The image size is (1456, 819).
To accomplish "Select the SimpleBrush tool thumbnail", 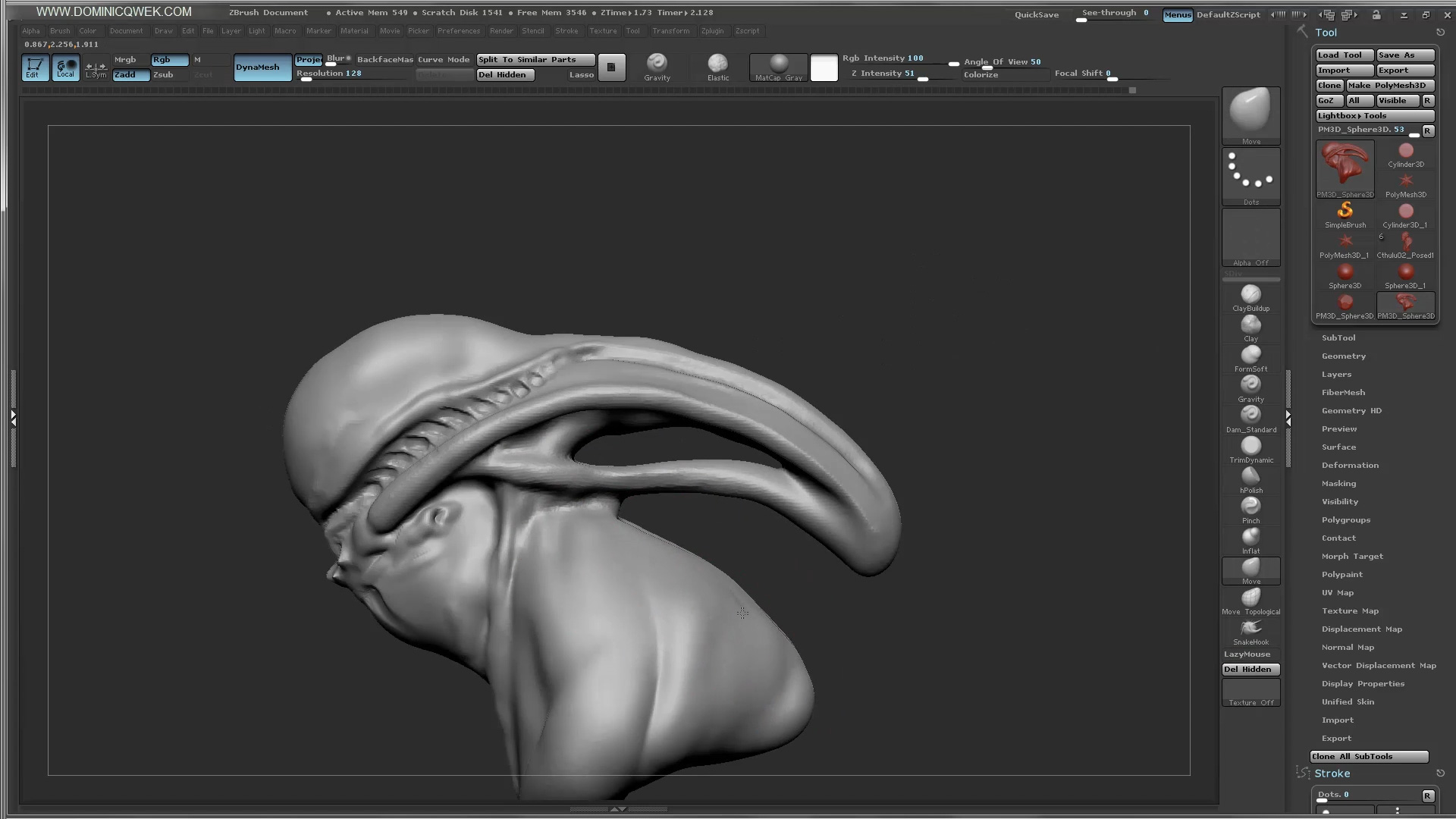I will tap(1345, 212).
